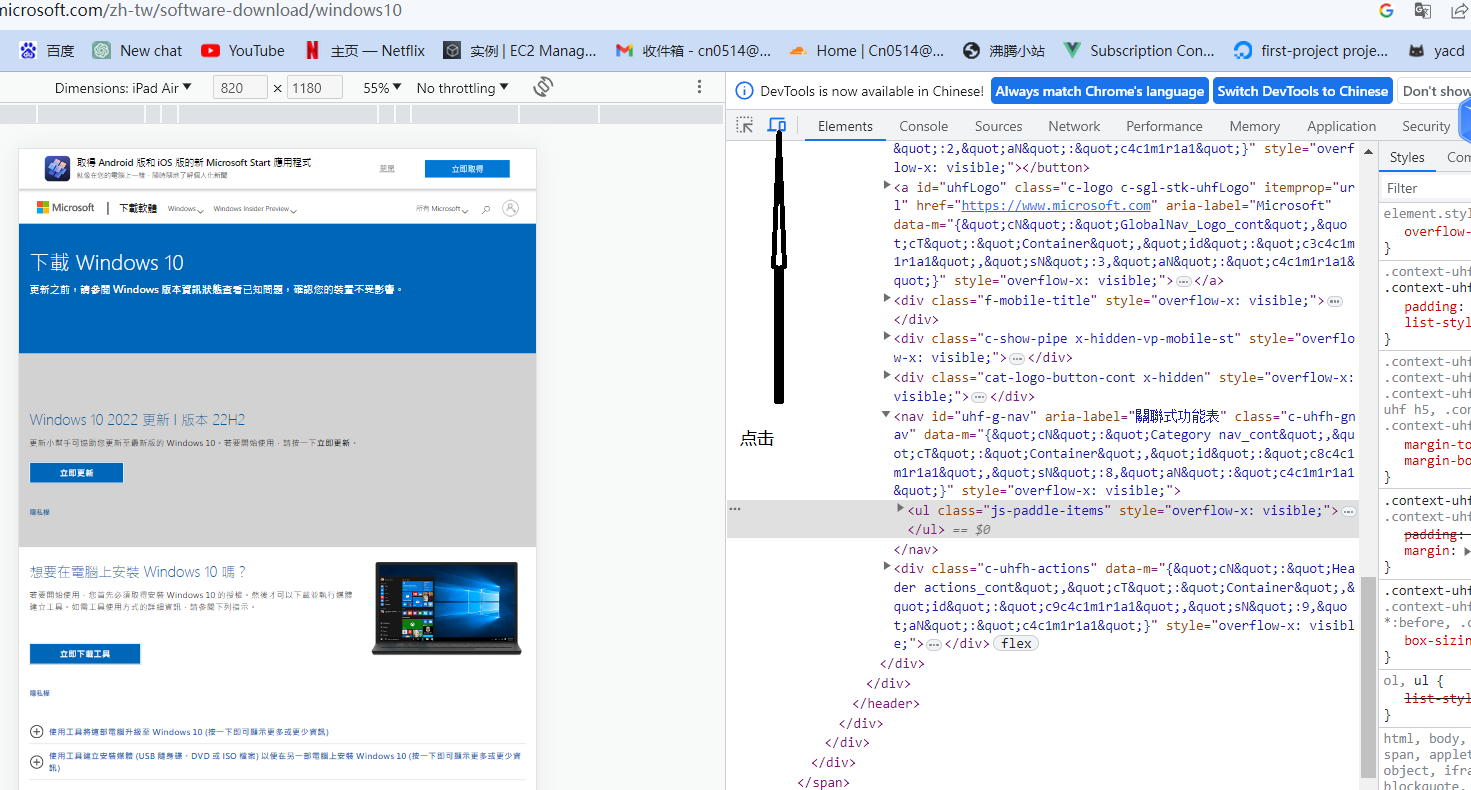Open the New chat bookmark
The height and width of the screenshot is (790, 1471).
point(138,50)
